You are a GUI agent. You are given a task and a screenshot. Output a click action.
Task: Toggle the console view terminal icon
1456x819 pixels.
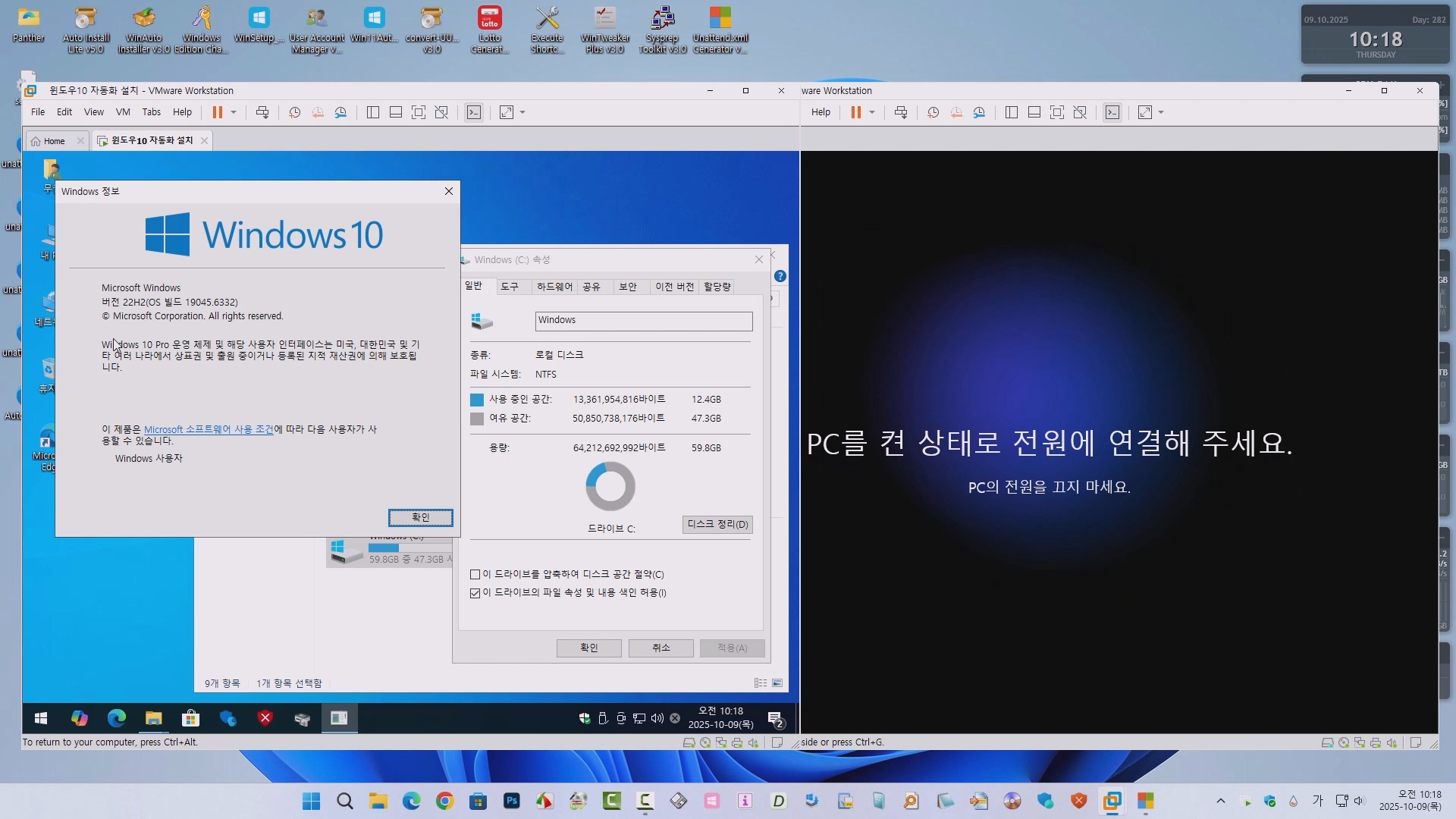474,112
